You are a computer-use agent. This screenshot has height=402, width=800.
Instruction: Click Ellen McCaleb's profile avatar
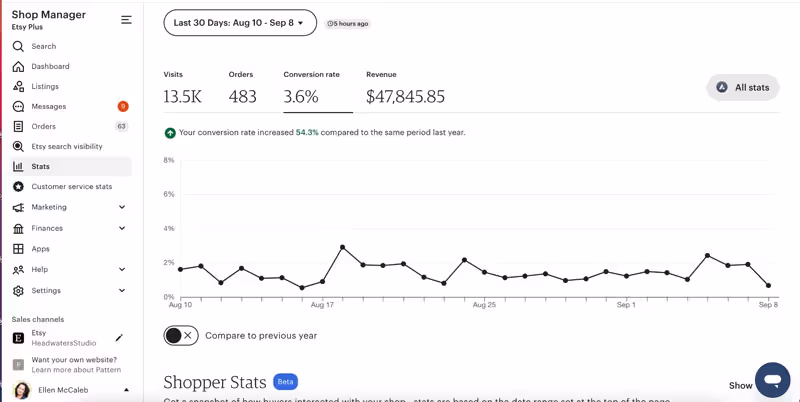pos(22,390)
